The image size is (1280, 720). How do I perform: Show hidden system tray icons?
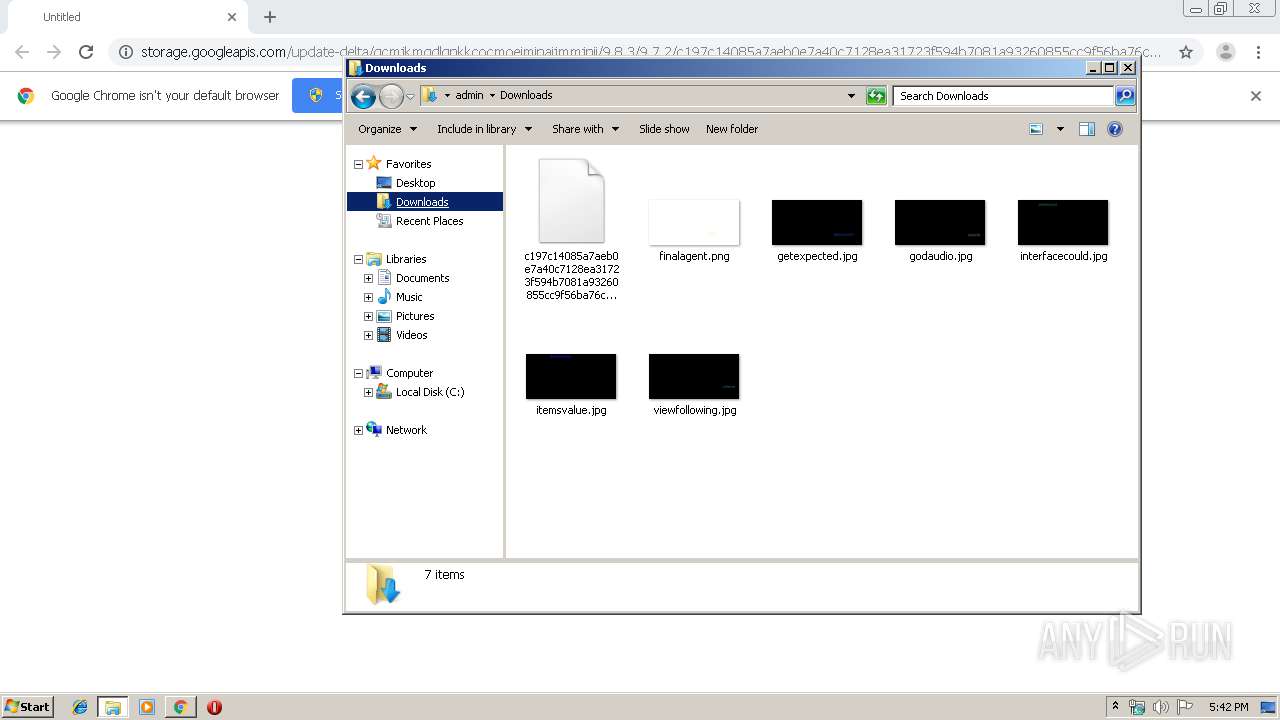(1115, 707)
